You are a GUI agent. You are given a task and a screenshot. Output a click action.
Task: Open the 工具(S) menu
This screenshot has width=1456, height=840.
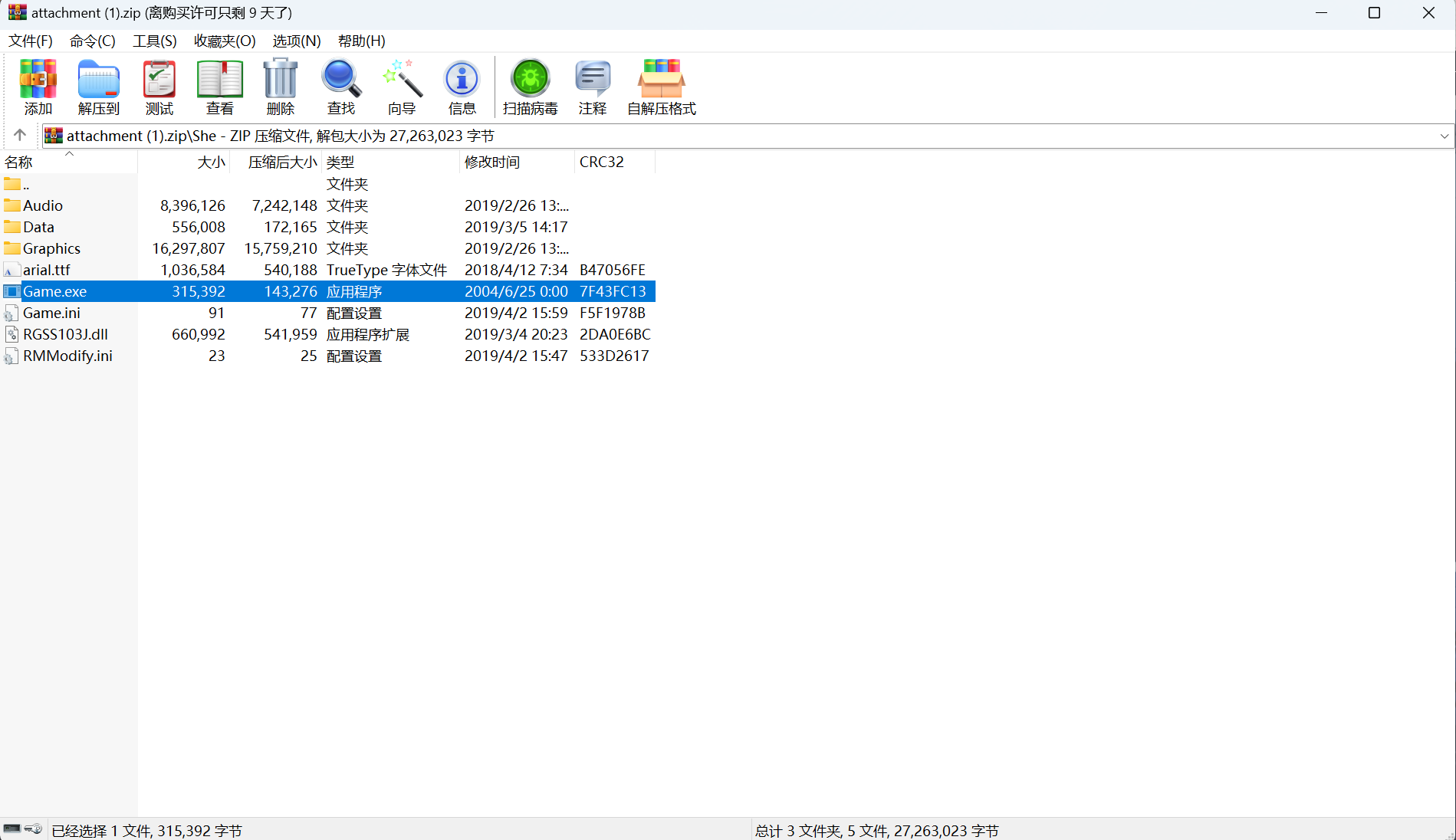click(155, 41)
